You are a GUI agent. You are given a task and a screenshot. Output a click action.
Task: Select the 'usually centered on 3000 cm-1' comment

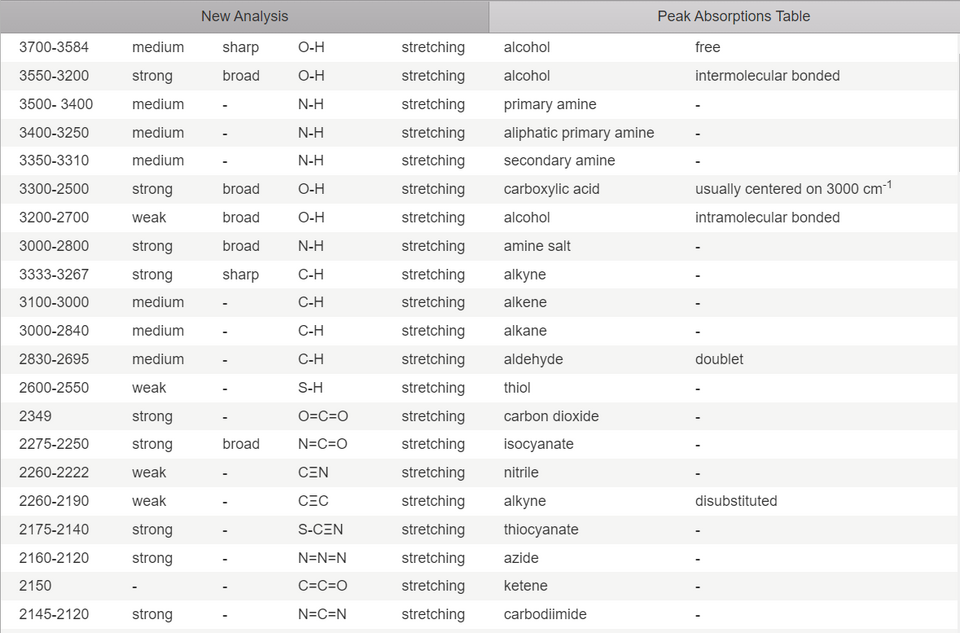click(793, 188)
